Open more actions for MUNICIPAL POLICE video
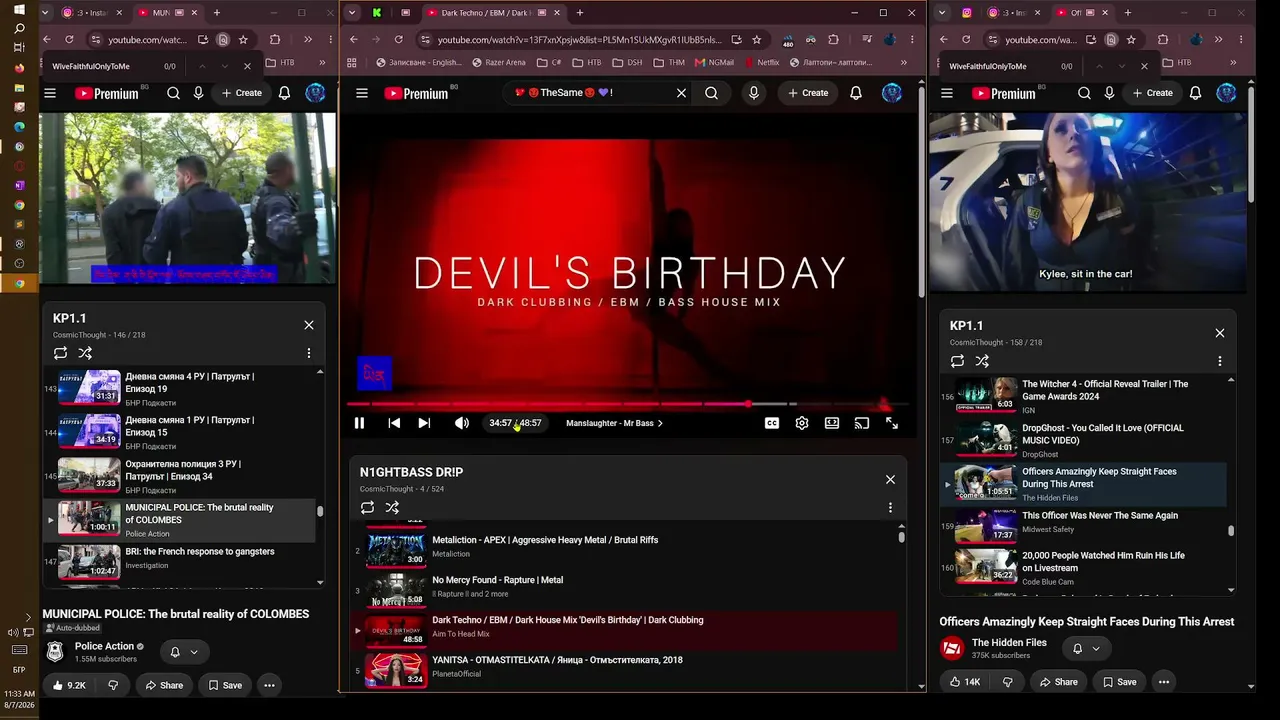 269,685
